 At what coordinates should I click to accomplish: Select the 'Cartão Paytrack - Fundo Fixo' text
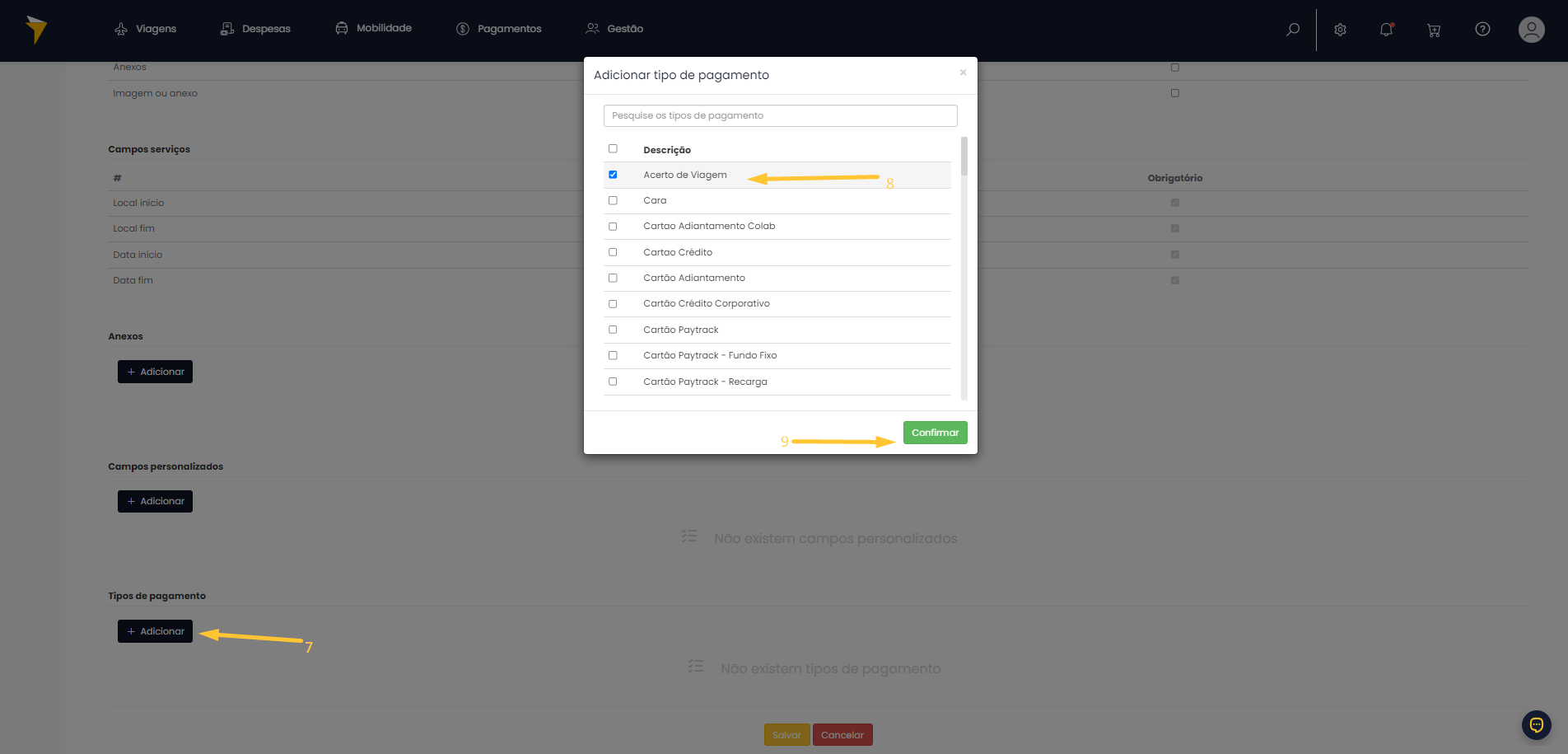click(710, 355)
